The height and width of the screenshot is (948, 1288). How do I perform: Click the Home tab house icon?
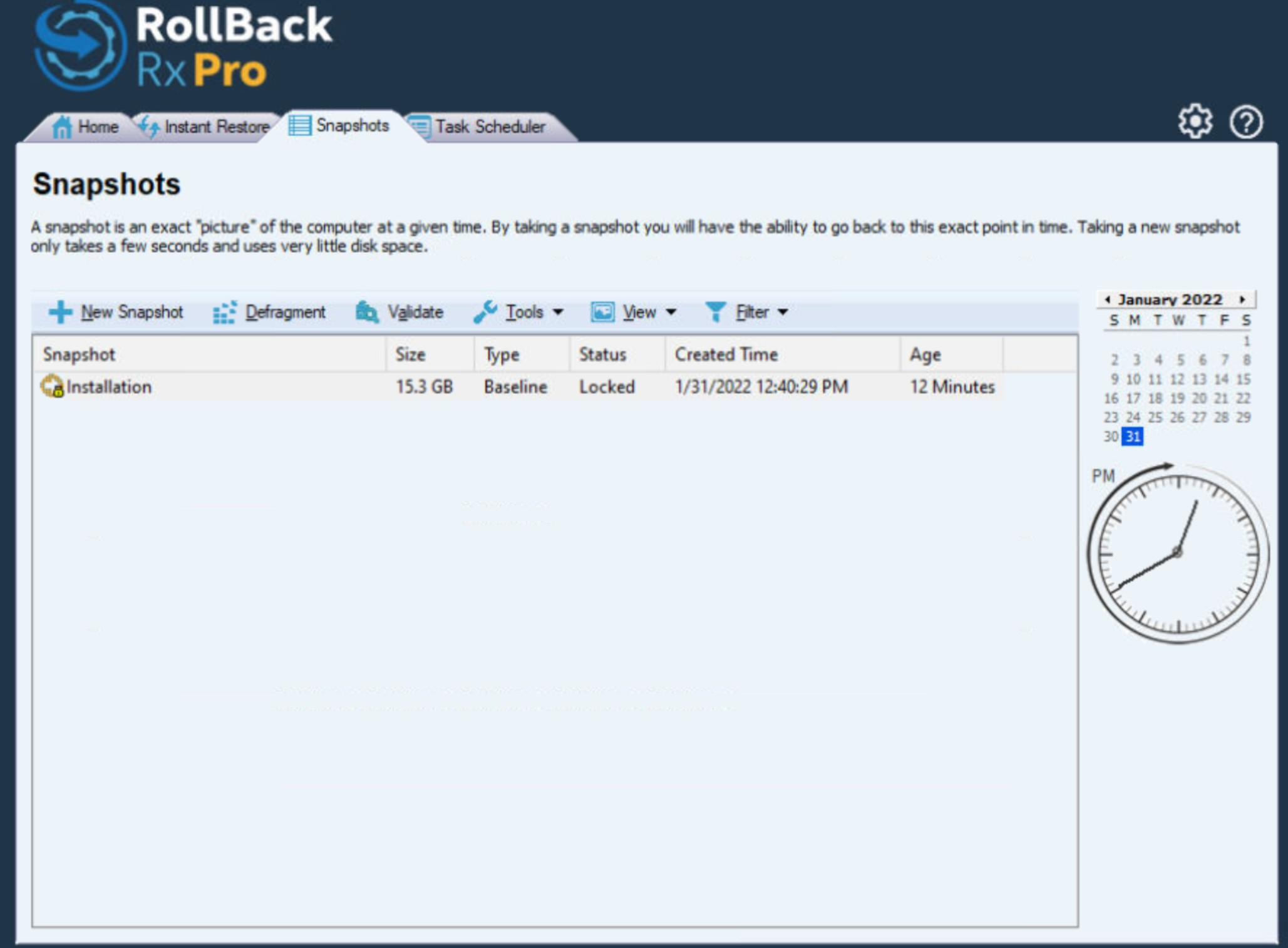[62, 127]
